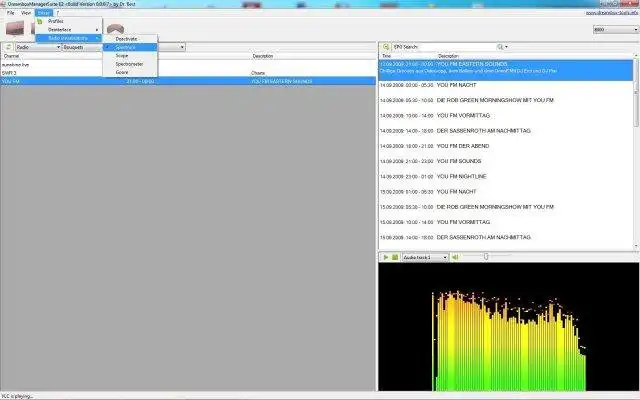The height and width of the screenshot is (400, 640).
Task: Click Charts description in SWR 3 row
Action: pos(258,73)
